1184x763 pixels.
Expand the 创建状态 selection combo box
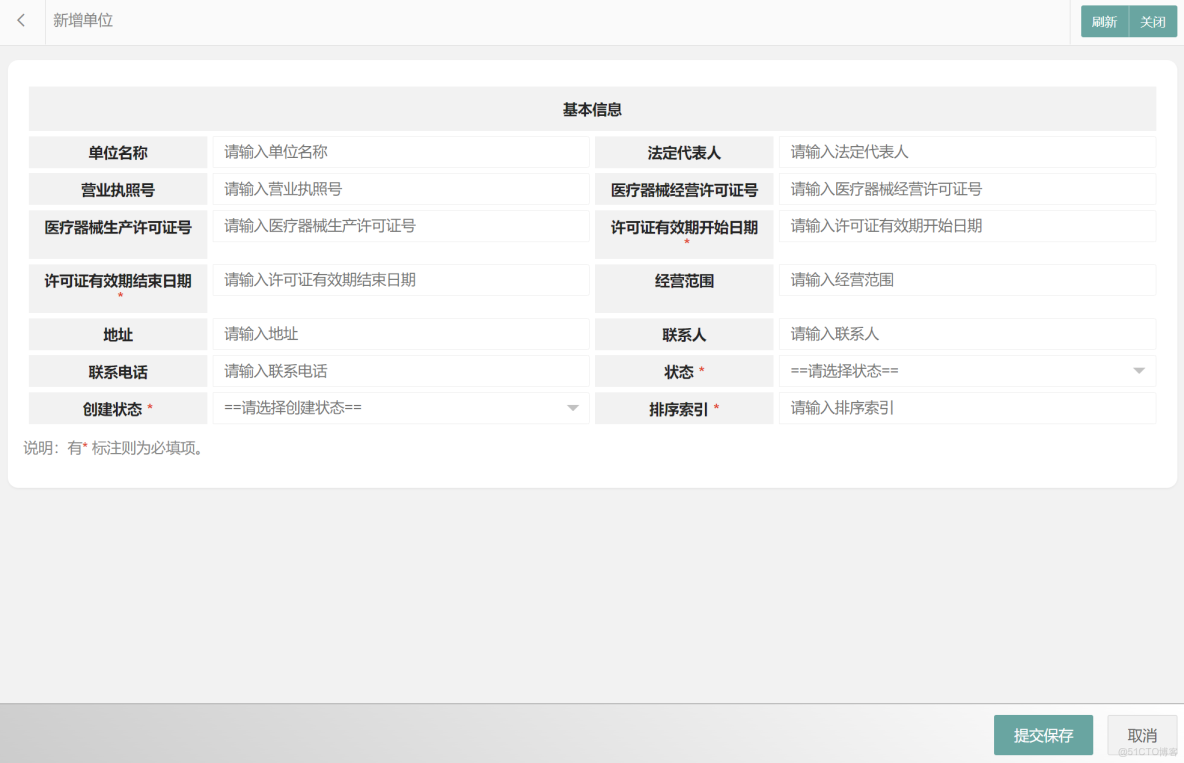click(400, 408)
